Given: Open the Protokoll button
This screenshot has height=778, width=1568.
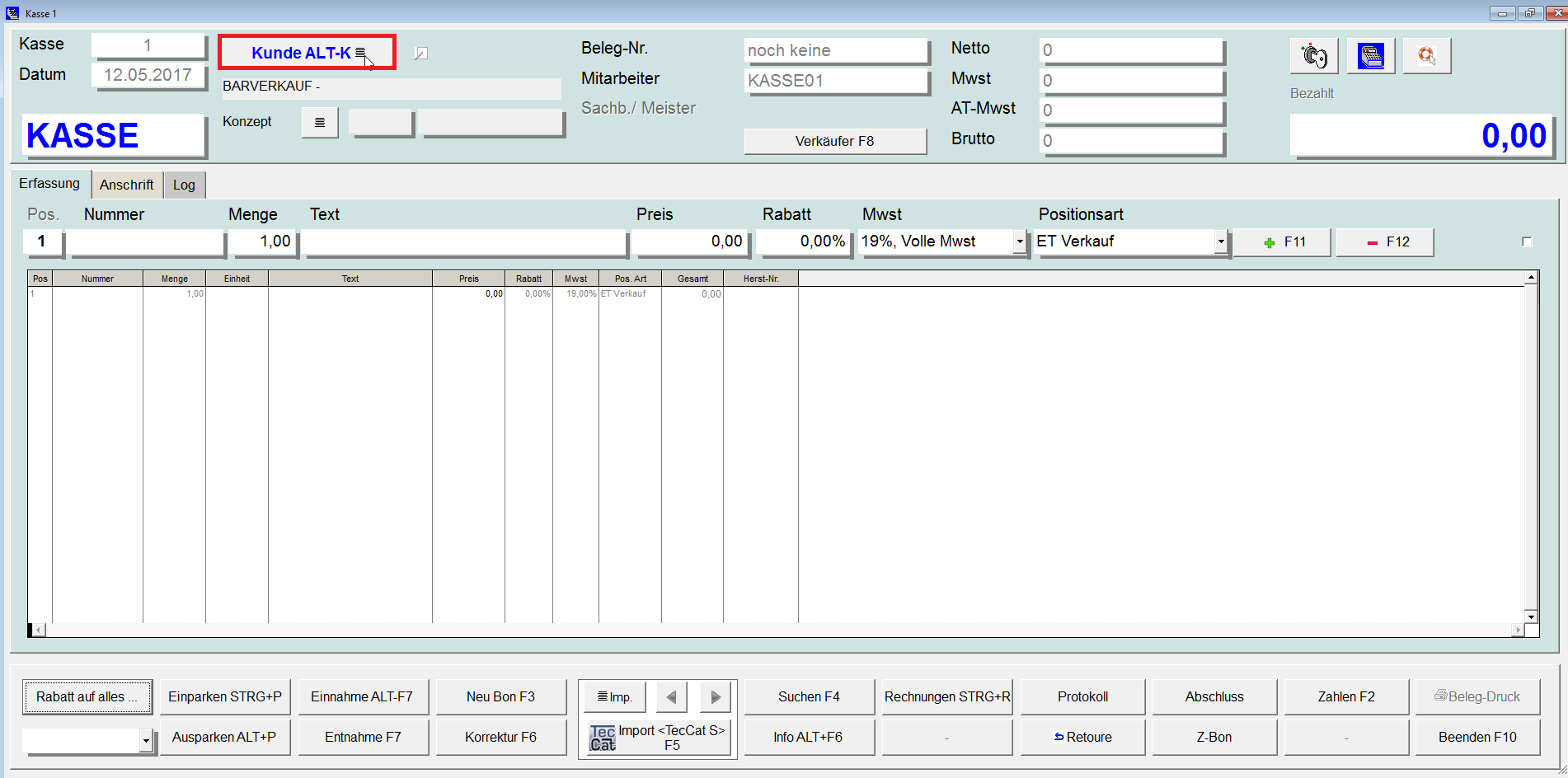Looking at the screenshot, I should click(x=1082, y=696).
